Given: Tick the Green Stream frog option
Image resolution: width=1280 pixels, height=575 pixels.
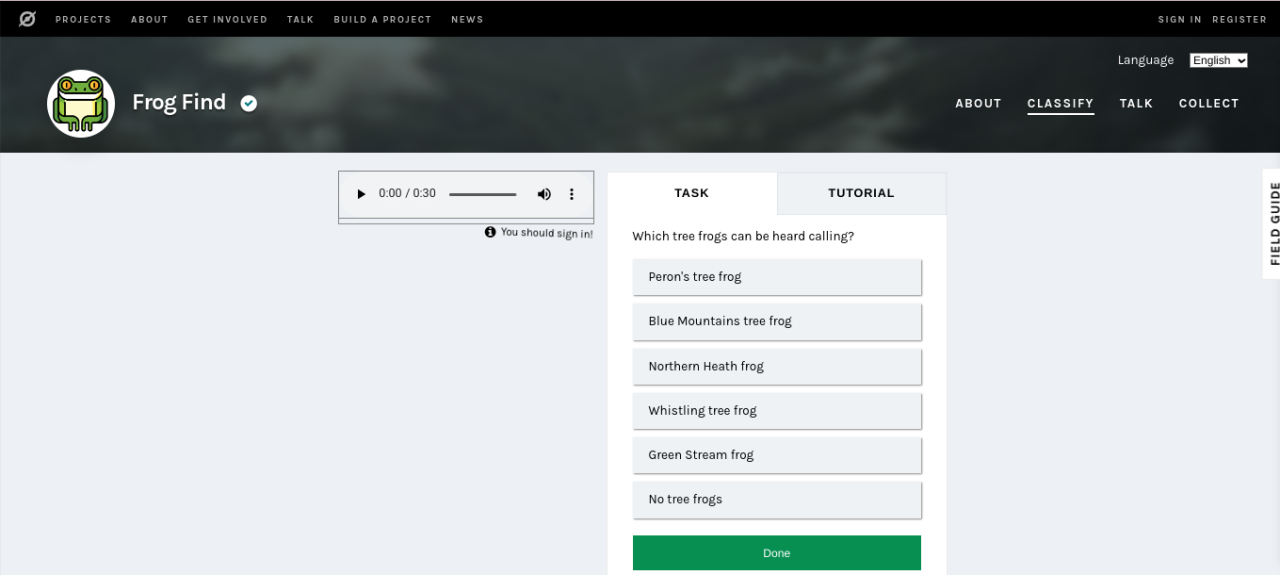Looking at the screenshot, I should [x=777, y=455].
